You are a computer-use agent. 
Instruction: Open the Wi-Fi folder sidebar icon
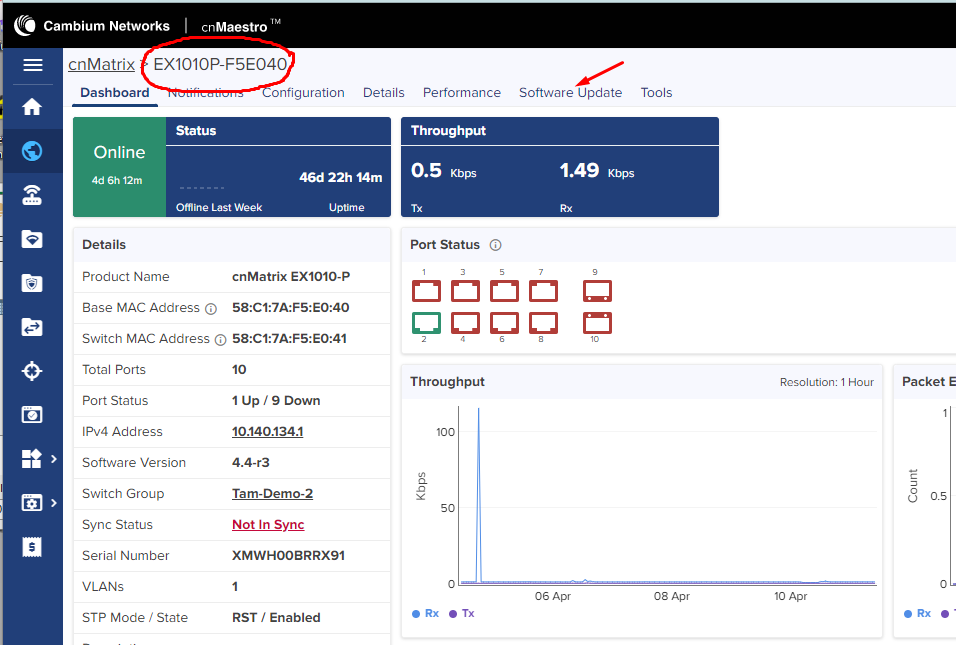(32, 239)
